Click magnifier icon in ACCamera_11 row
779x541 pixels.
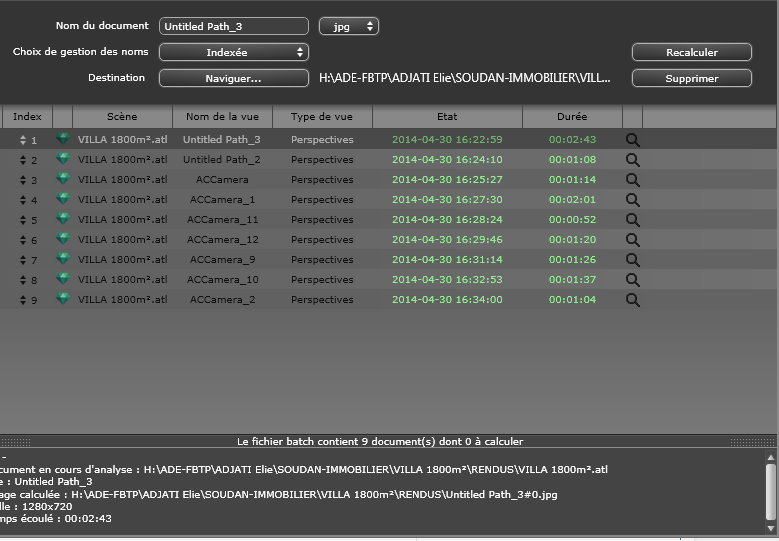tap(632, 220)
